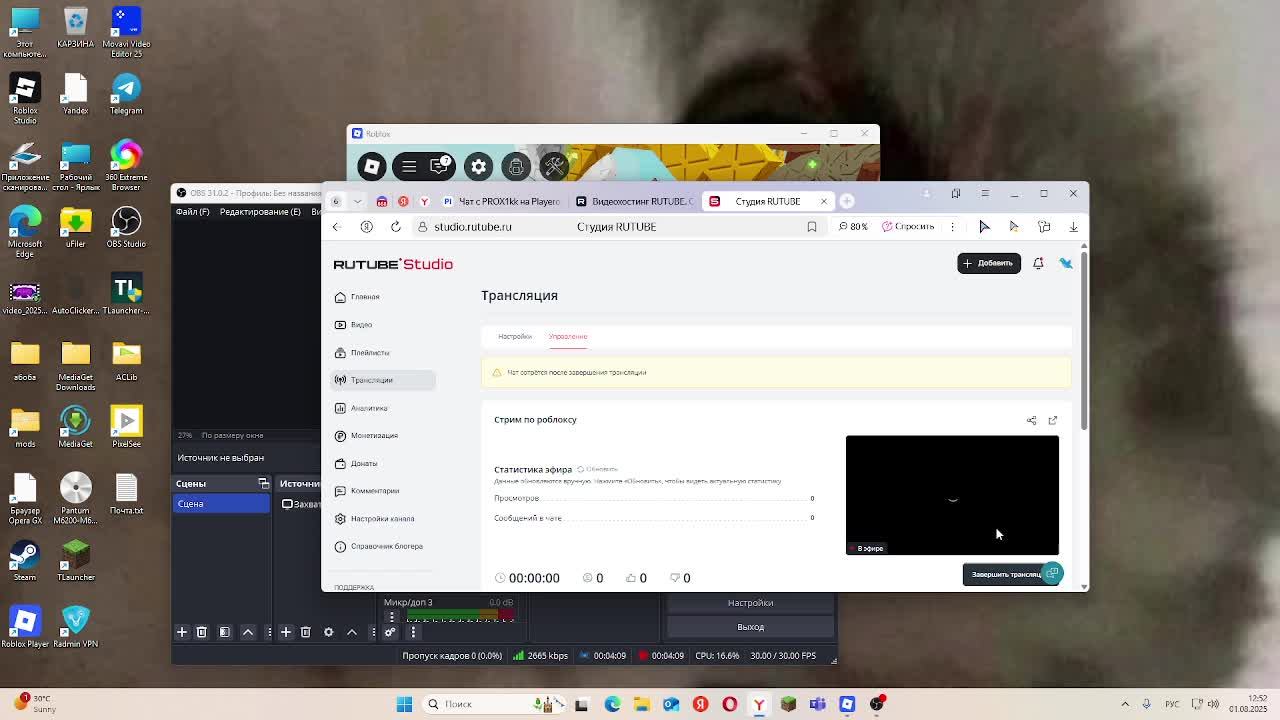Click the live stream preview player
The image size is (1280, 720).
(952, 495)
